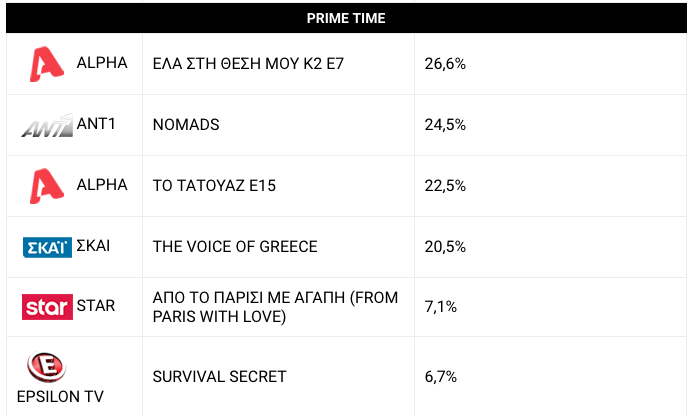Click the NOMADS program title

[186, 125]
